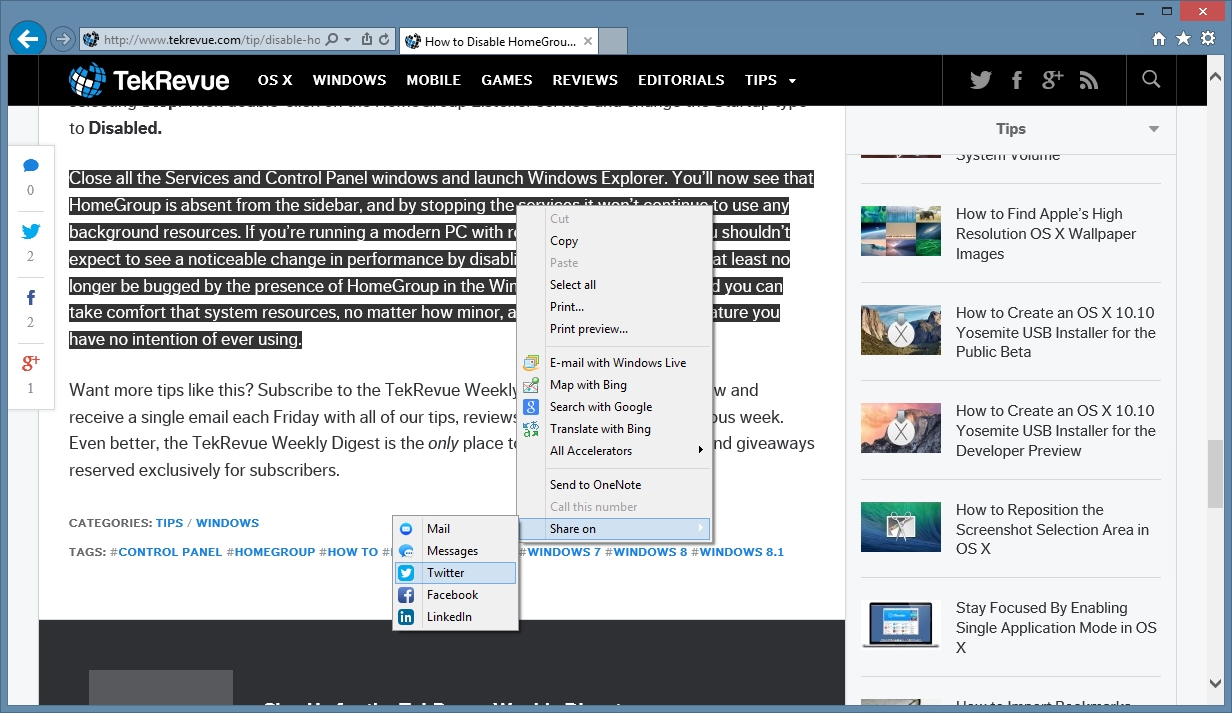The height and width of the screenshot is (713, 1232).
Task: Open a new blank tab
Action: click(614, 42)
